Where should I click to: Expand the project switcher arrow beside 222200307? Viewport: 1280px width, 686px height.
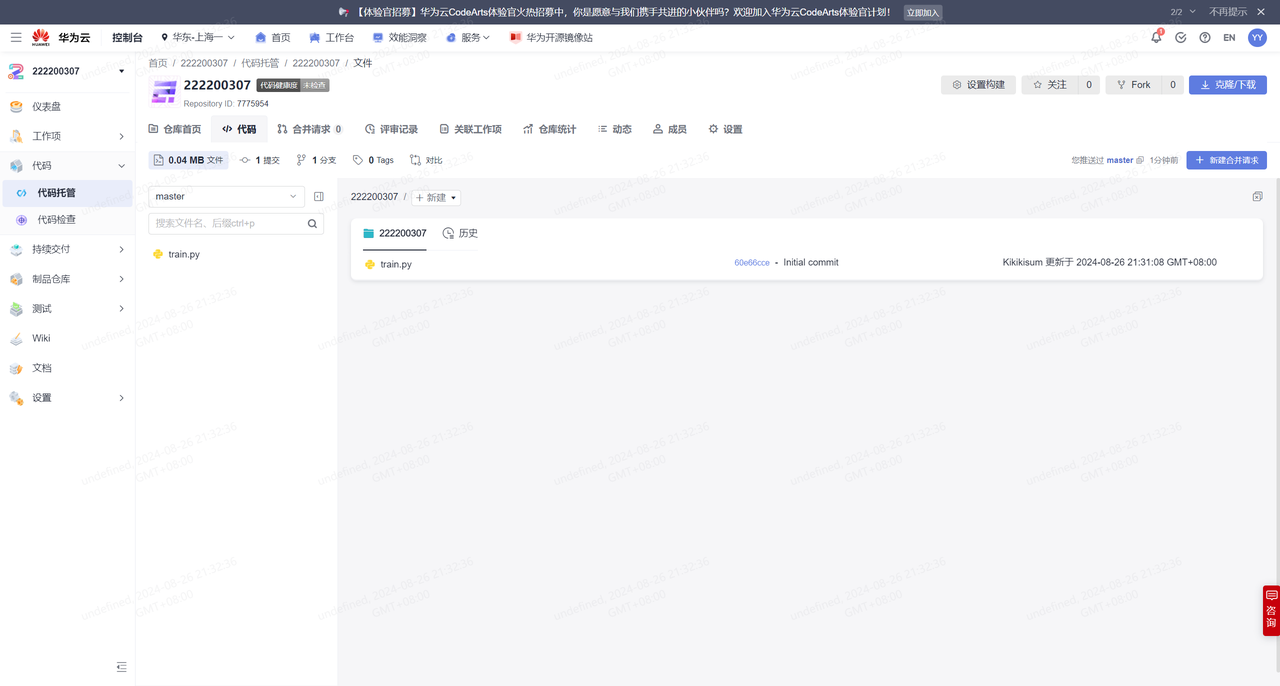122,71
